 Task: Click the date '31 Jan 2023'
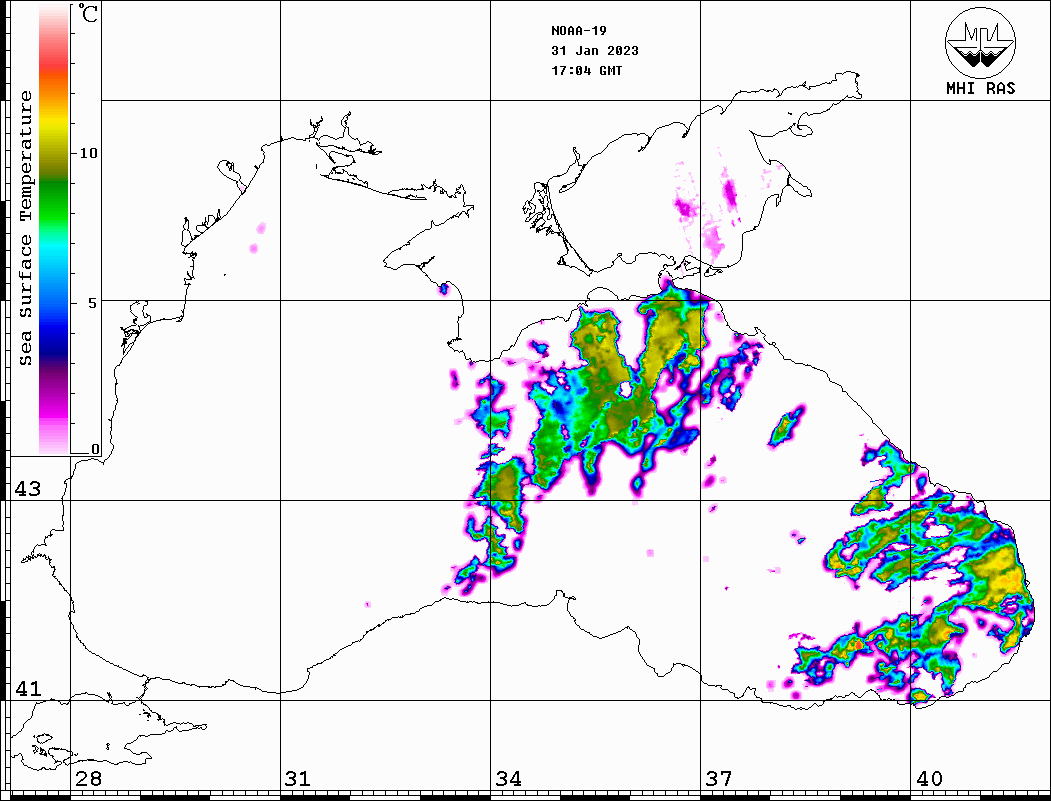(595, 51)
